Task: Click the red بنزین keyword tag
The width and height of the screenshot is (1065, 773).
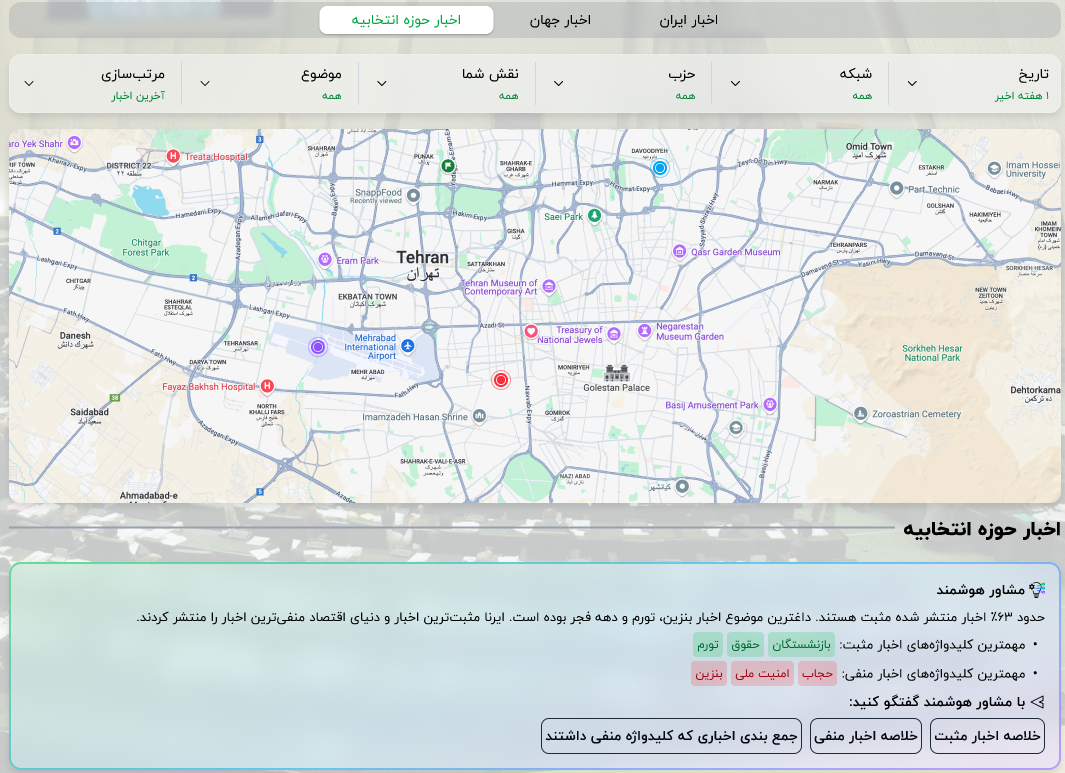Action: (x=708, y=674)
